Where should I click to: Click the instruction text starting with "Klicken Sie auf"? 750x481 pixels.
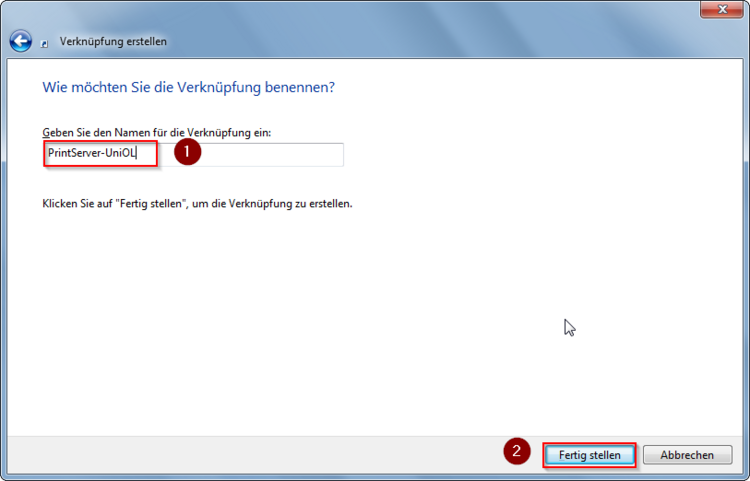click(x=197, y=204)
